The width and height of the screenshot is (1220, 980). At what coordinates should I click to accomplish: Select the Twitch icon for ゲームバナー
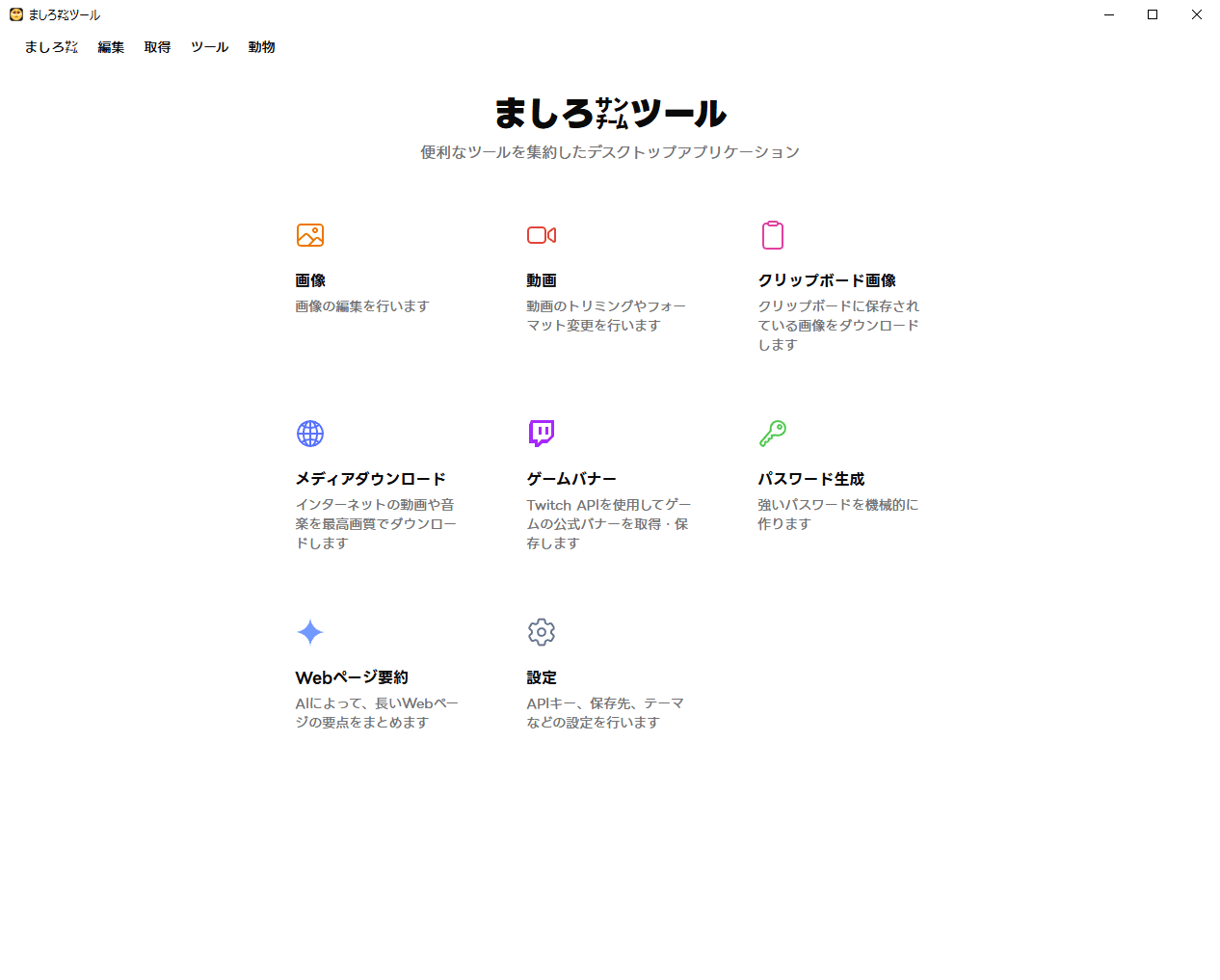[x=542, y=433]
